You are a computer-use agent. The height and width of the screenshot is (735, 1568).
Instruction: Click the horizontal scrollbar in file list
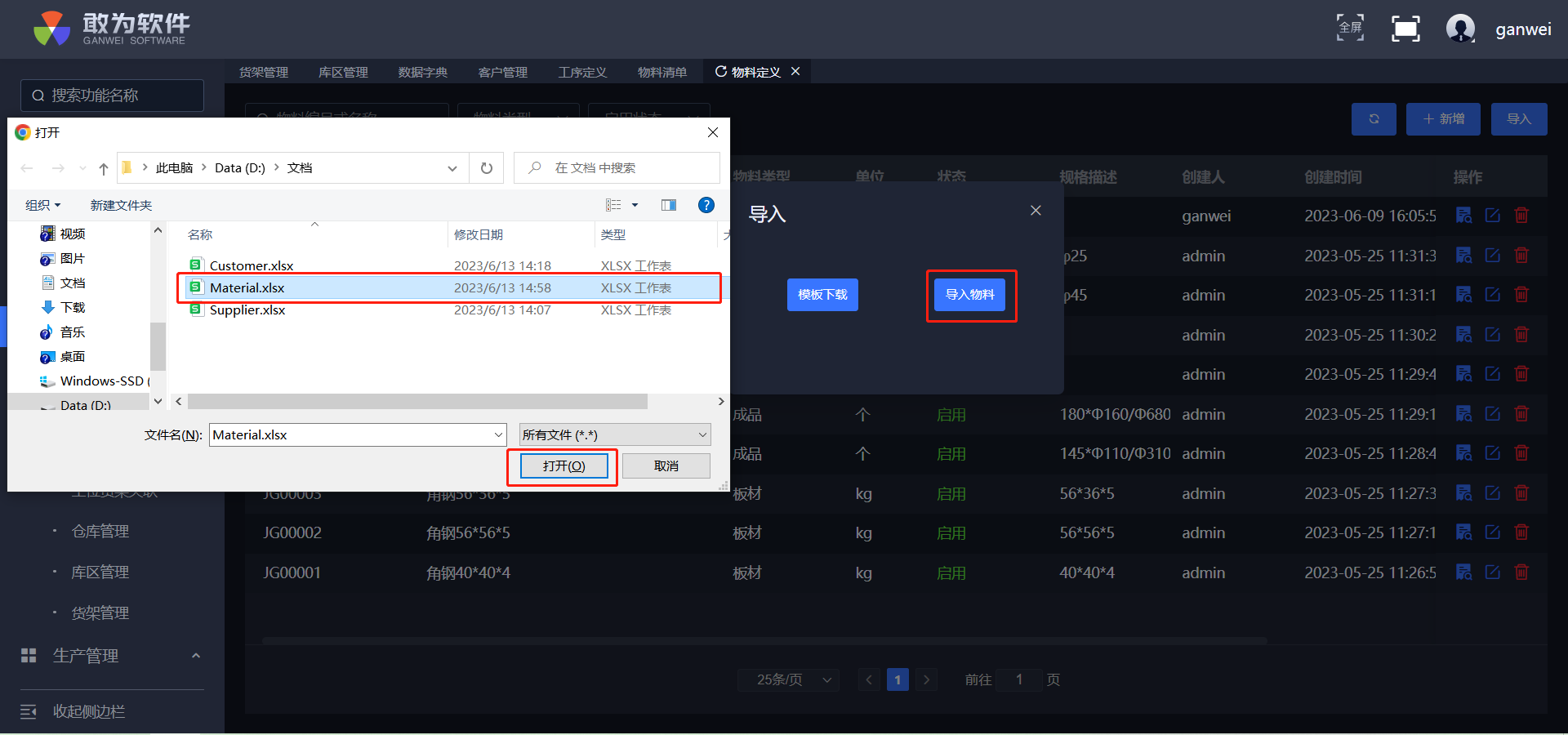(417, 402)
